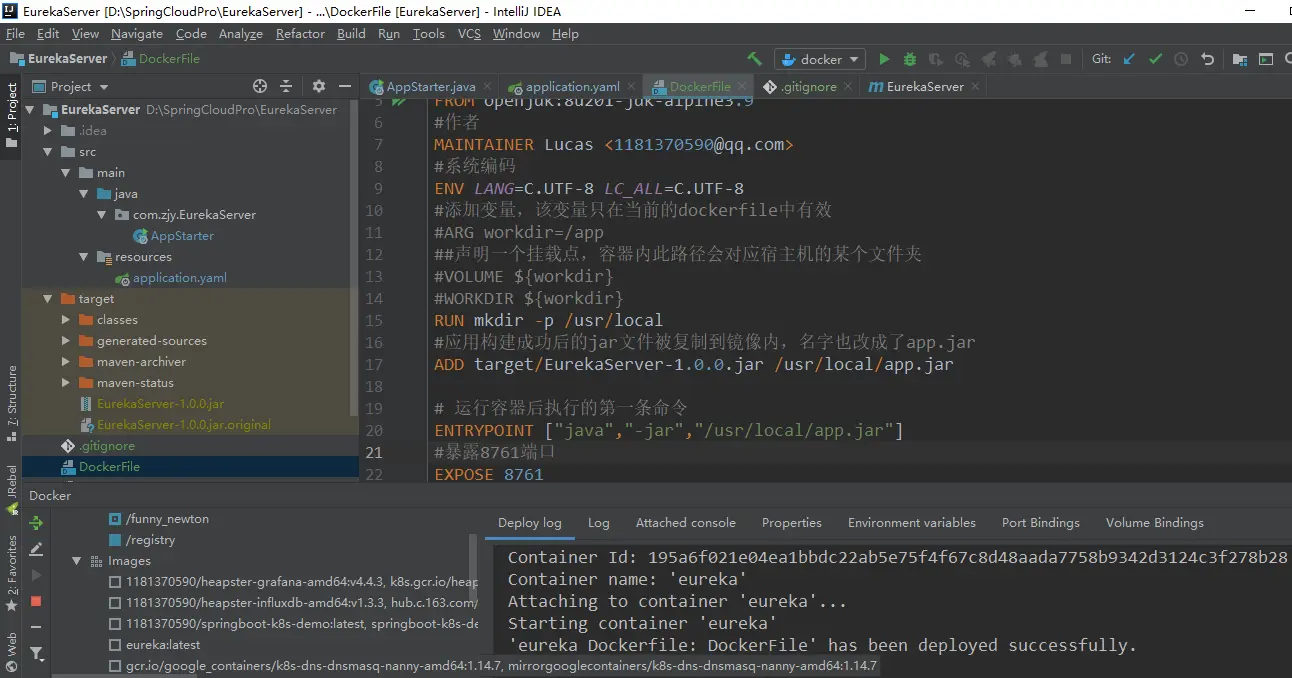Click the Git Commit green checkmark
This screenshot has width=1292, height=678.
[x=1155, y=59]
